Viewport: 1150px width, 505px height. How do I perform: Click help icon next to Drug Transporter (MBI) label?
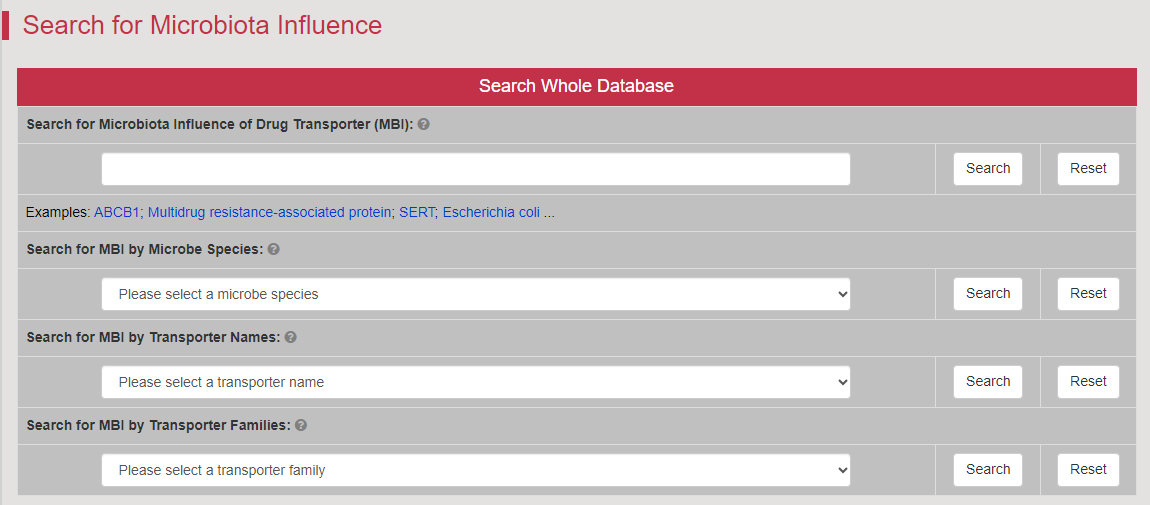click(x=423, y=125)
